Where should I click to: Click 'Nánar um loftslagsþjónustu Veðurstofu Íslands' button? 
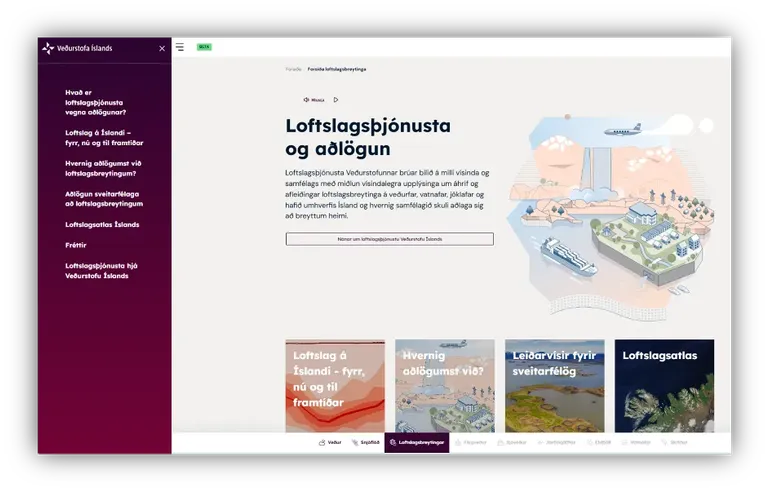[389, 239]
